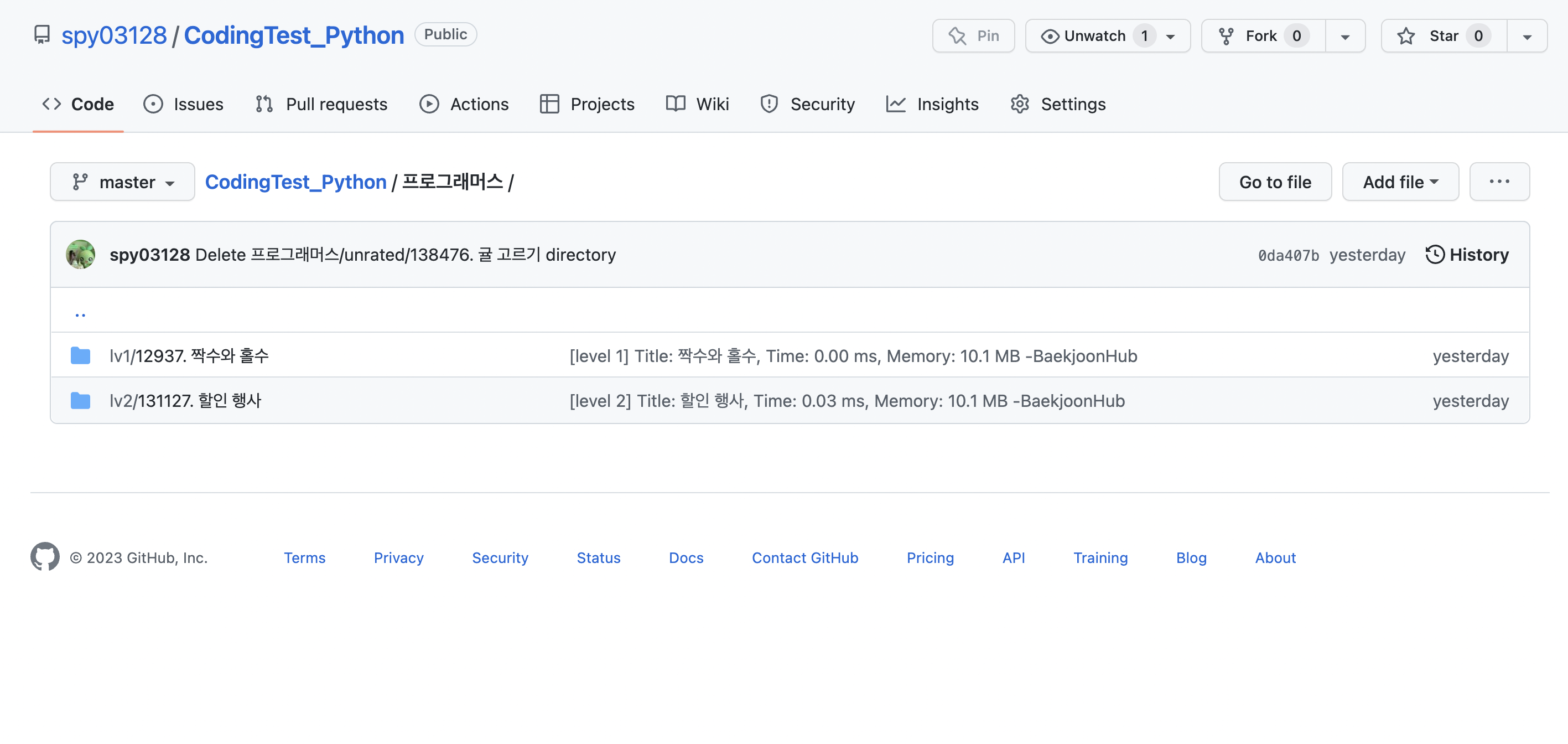Image resolution: width=1568 pixels, height=744 pixels.
Task: Go to the Actions tab
Action: [x=464, y=104]
